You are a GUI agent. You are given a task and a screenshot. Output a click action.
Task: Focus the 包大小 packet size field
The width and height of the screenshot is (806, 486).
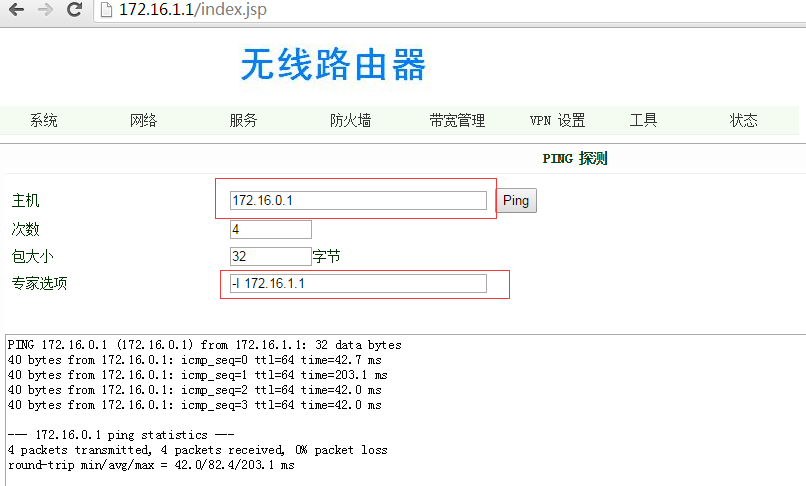click(x=270, y=257)
